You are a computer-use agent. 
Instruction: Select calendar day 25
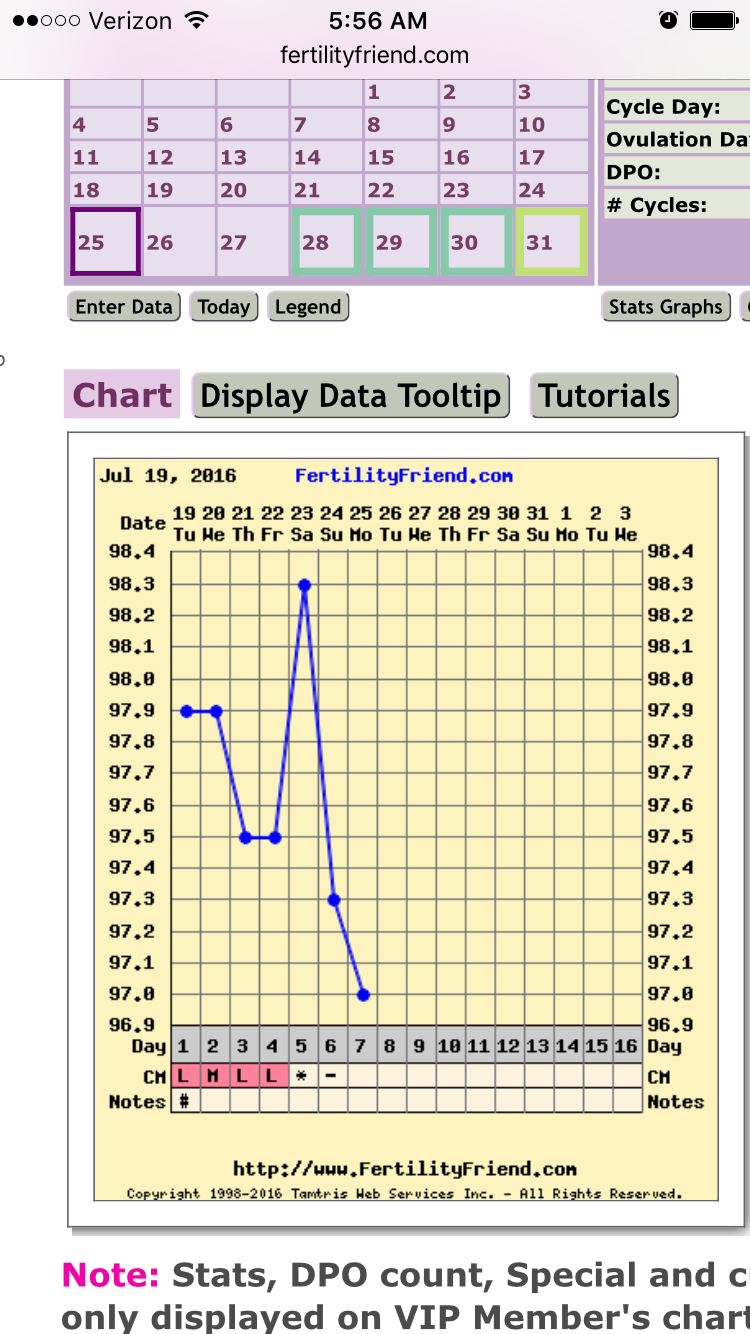click(x=105, y=242)
